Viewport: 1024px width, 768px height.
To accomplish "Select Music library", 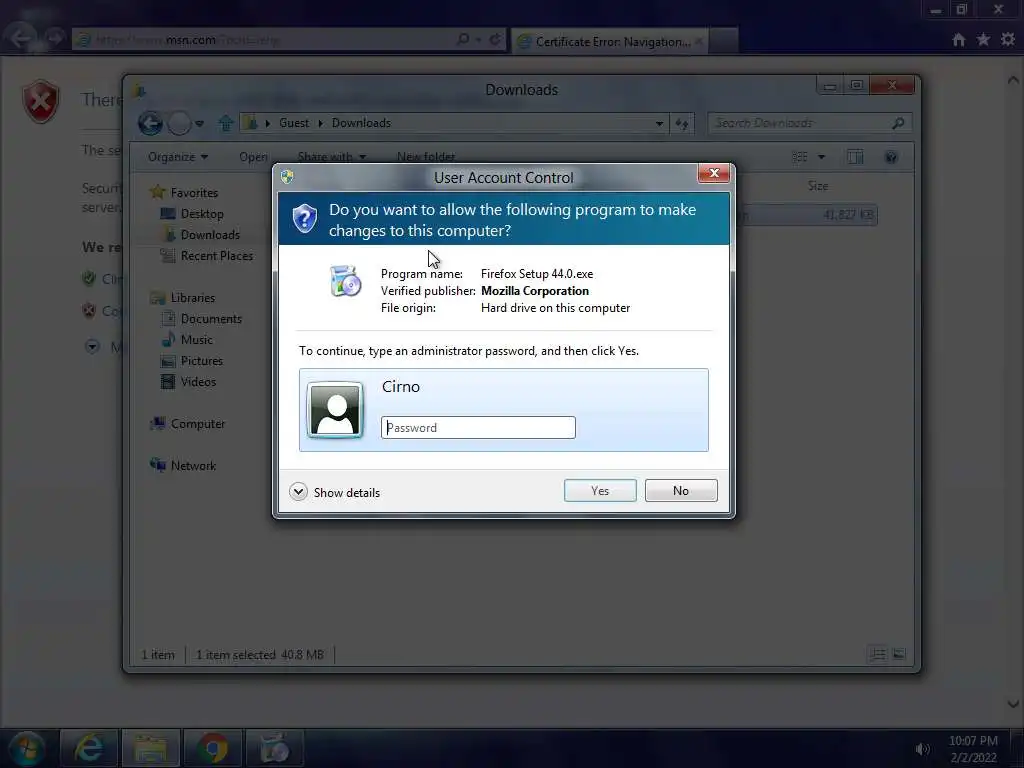I will pos(197,340).
